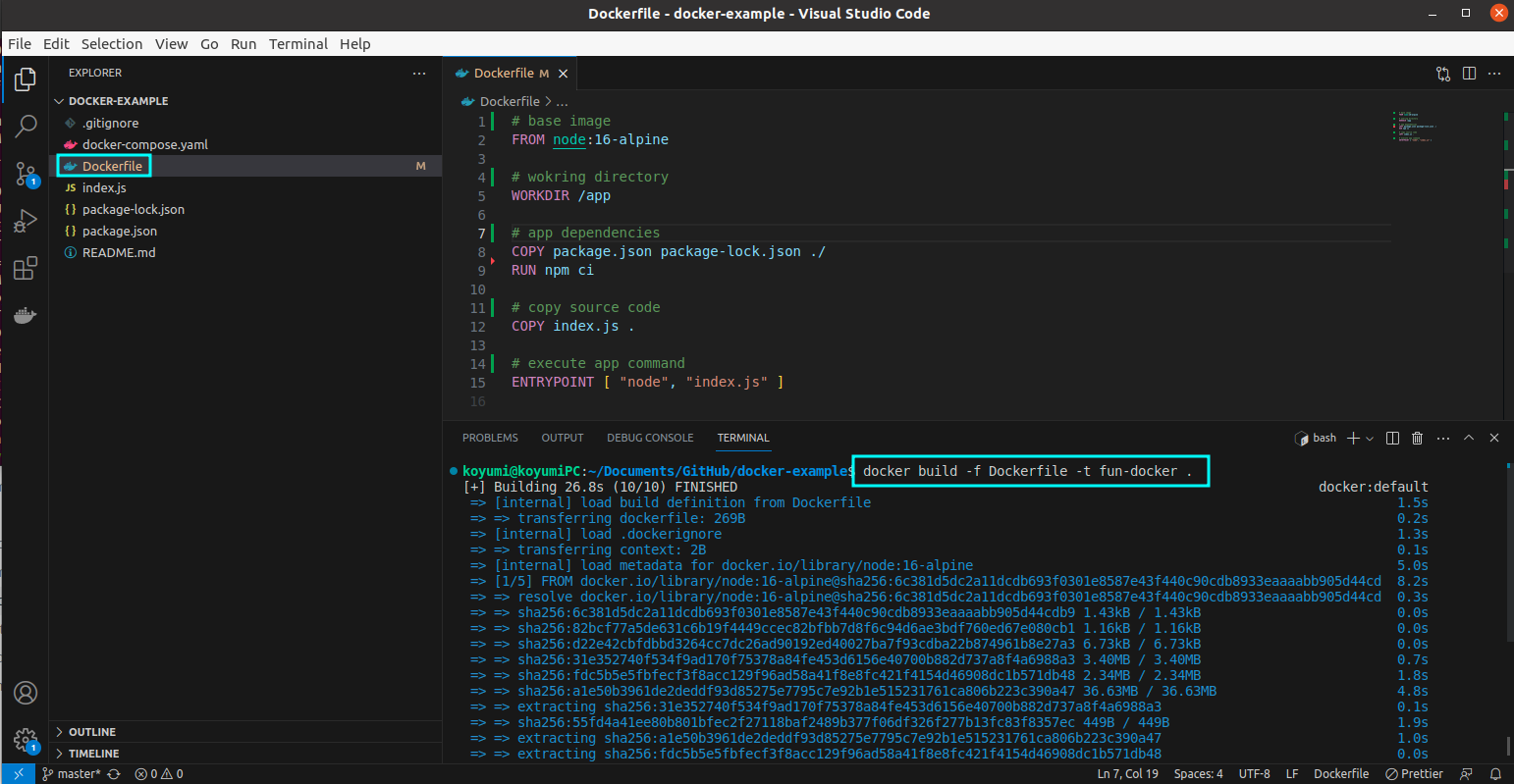This screenshot has width=1514, height=784.
Task: Go to line via Ln 7, Col 19
Action: click(x=1127, y=774)
